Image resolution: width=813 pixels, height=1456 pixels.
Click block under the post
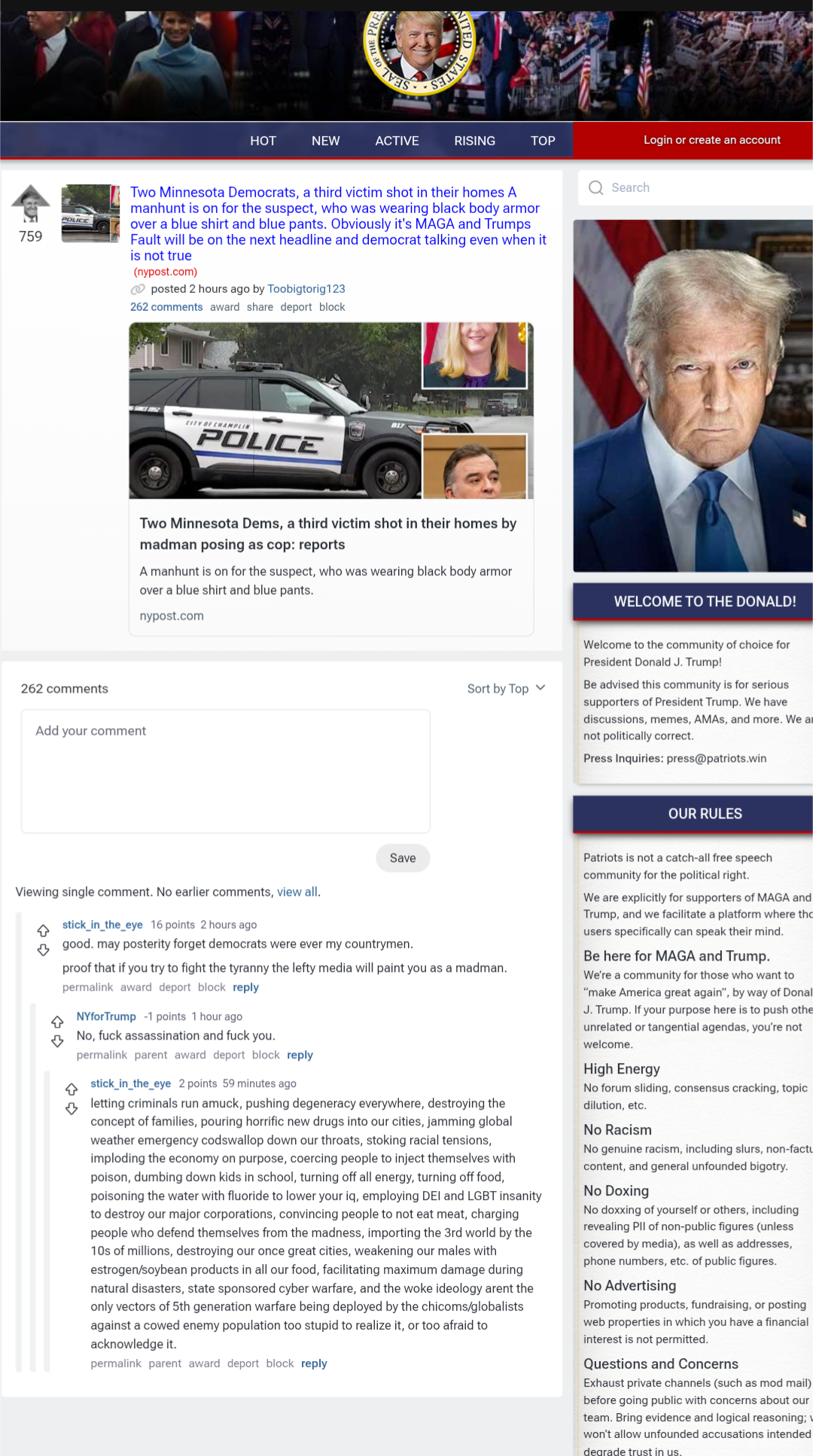click(332, 307)
